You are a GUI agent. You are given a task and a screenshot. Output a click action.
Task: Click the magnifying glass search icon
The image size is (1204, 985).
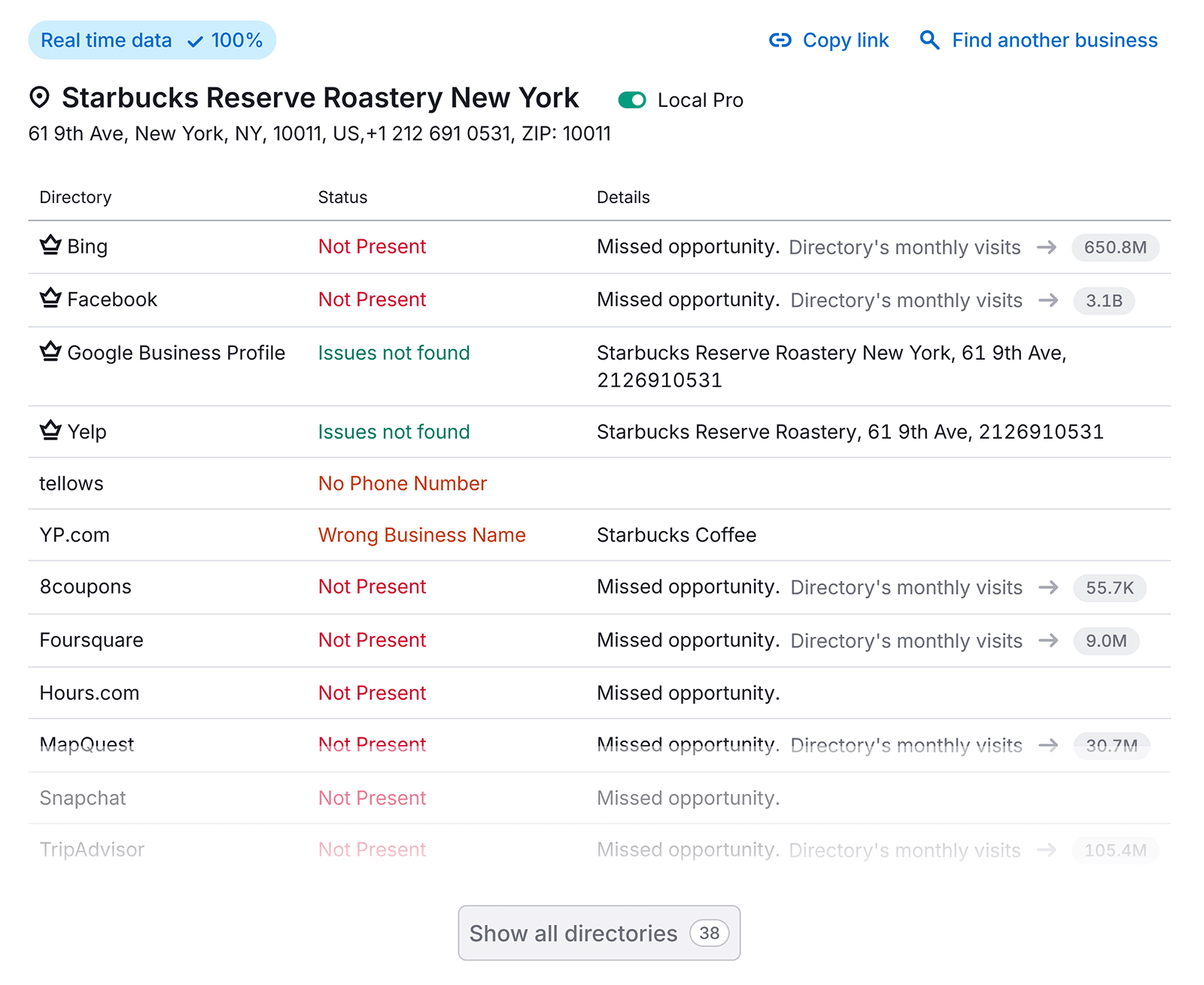(929, 41)
